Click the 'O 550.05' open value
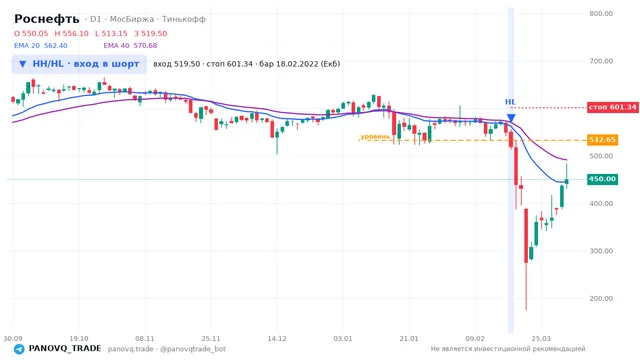This screenshot has height=360, width=640. tap(31, 33)
